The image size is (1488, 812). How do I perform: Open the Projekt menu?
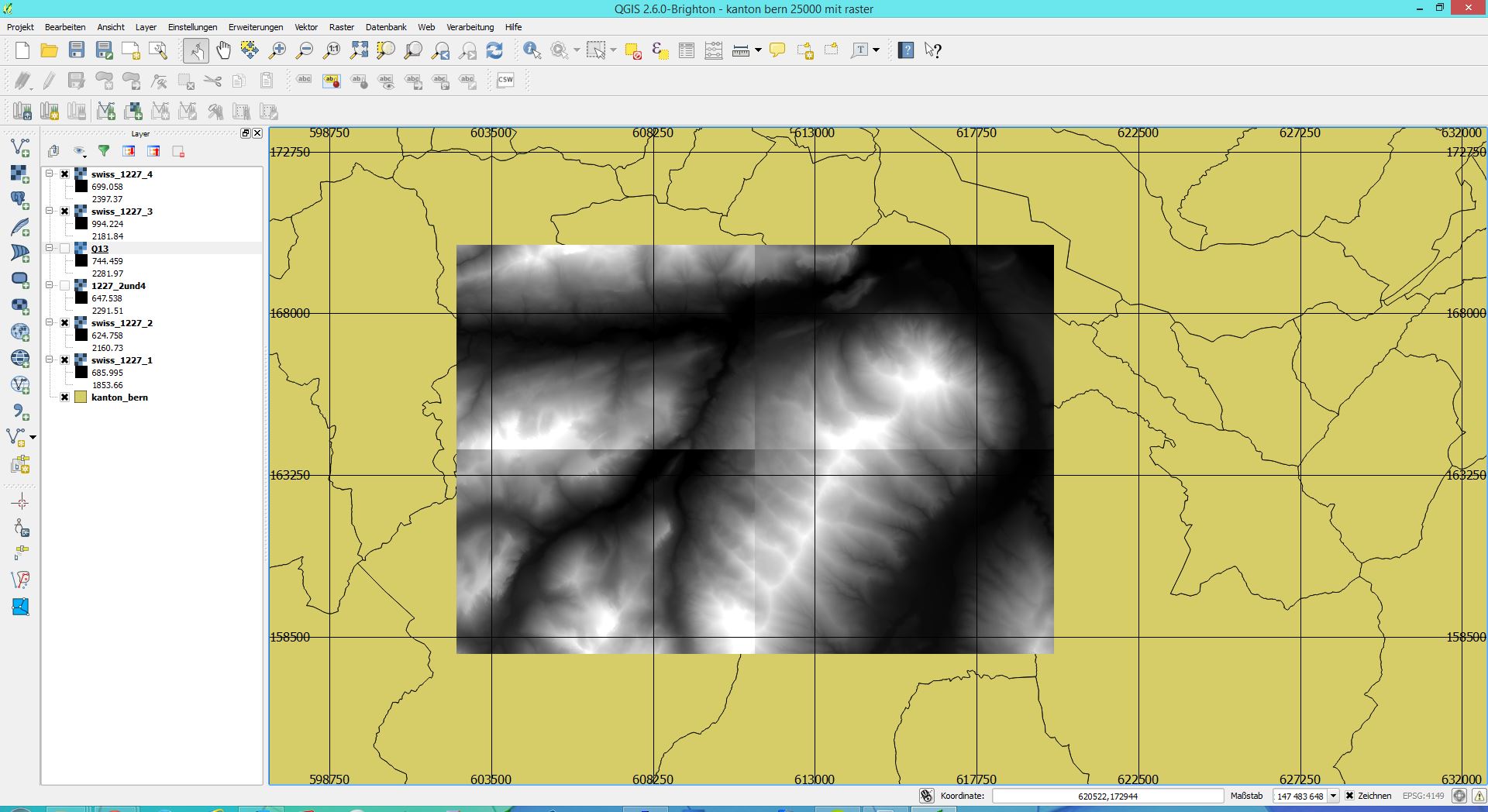(20, 27)
